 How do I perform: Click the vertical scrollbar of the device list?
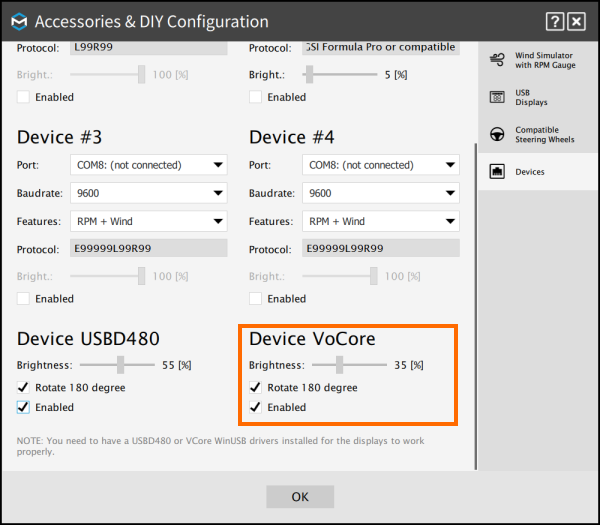coord(476,306)
